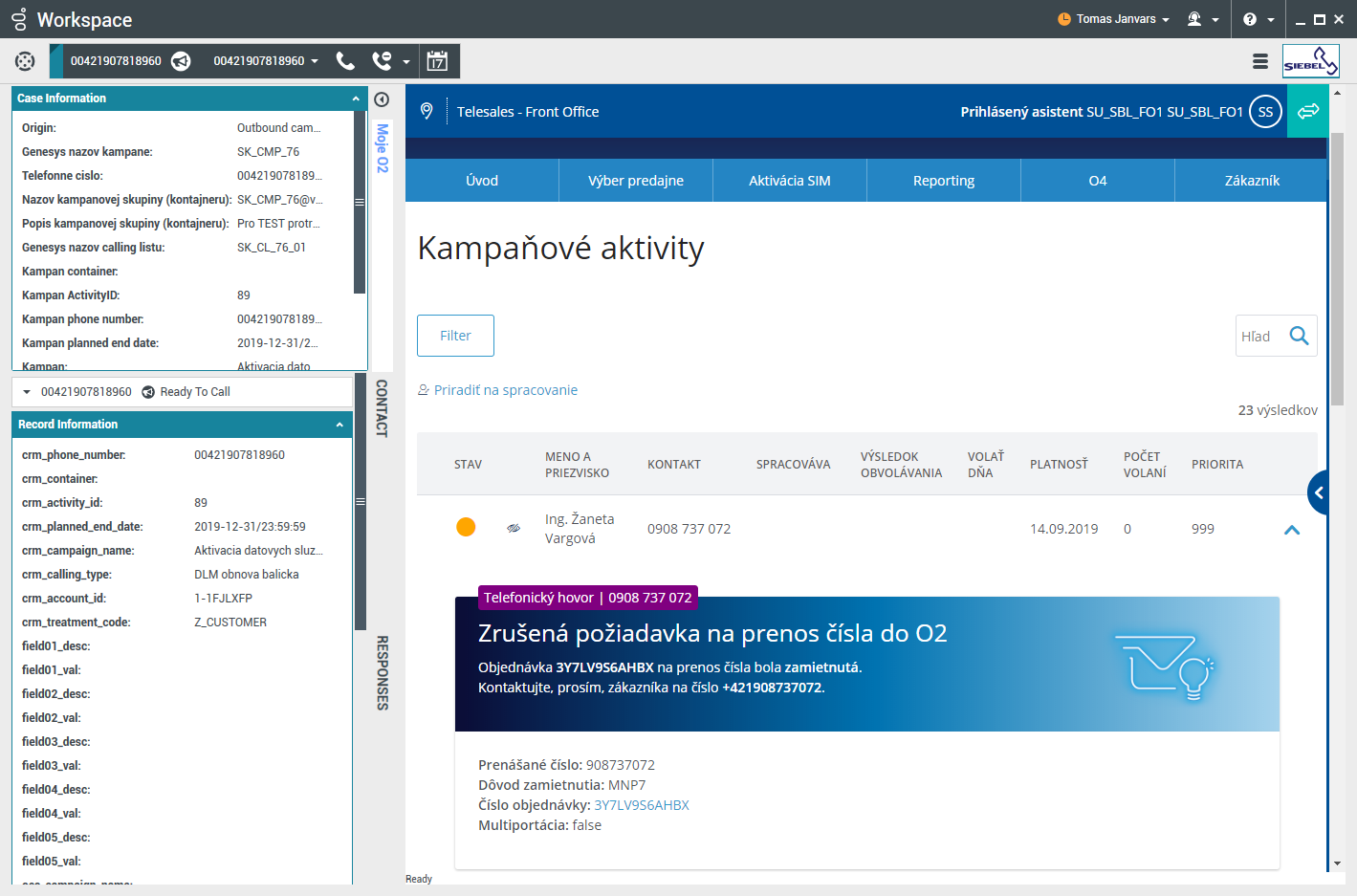Click the clock icon beside Tomas Janvars
Image resolution: width=1357 pixels, height=896 pixels.
1064,19
